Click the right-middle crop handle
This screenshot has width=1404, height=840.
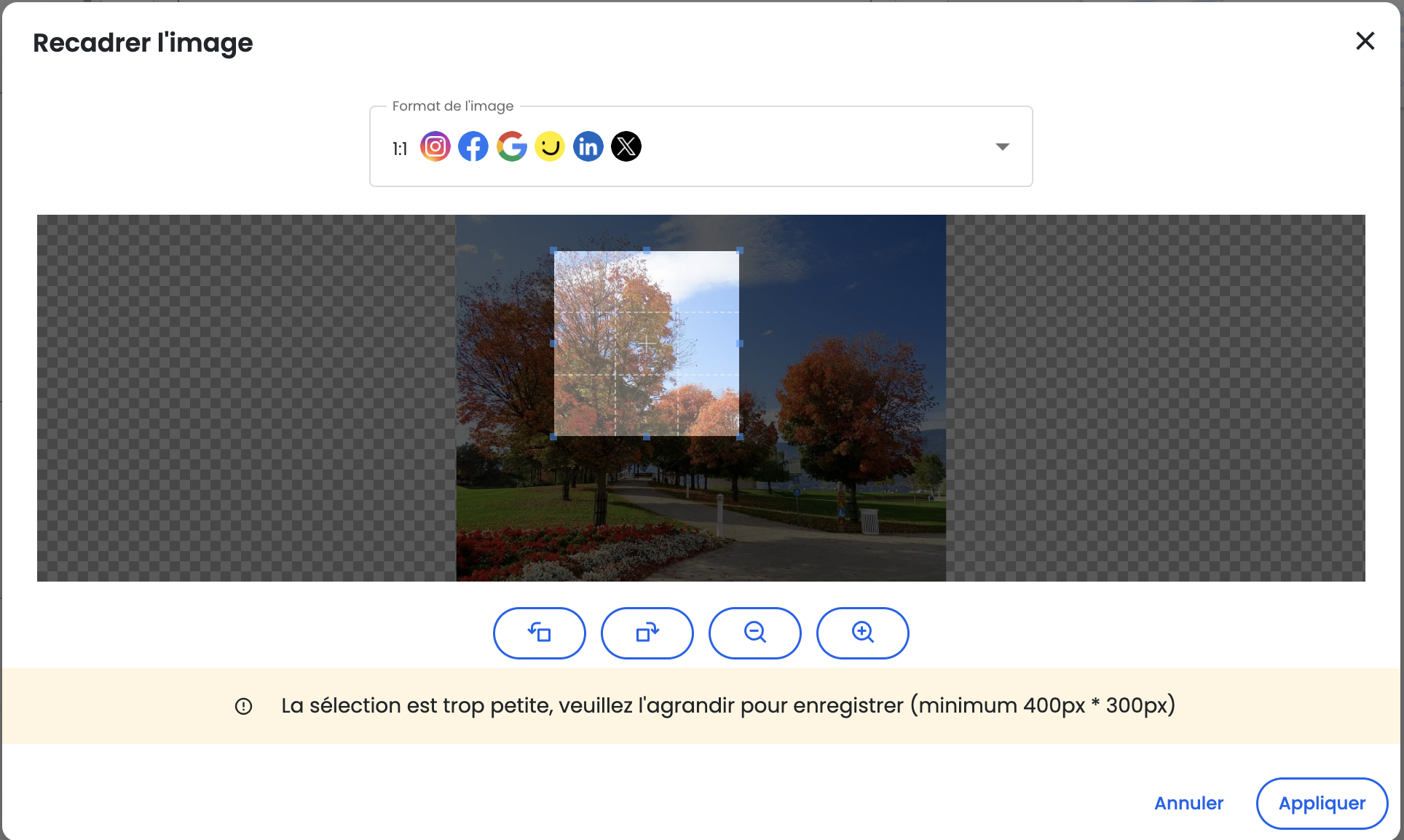740,344
